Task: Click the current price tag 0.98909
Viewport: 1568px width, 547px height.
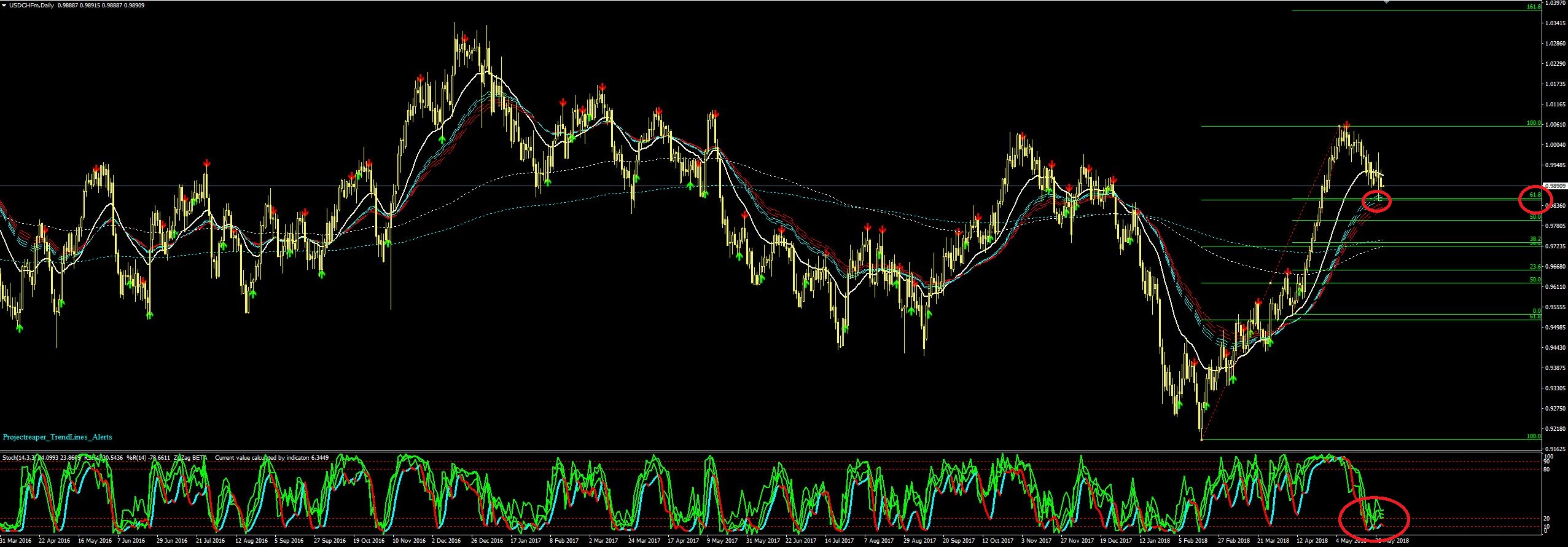Action: [1554, 186]
